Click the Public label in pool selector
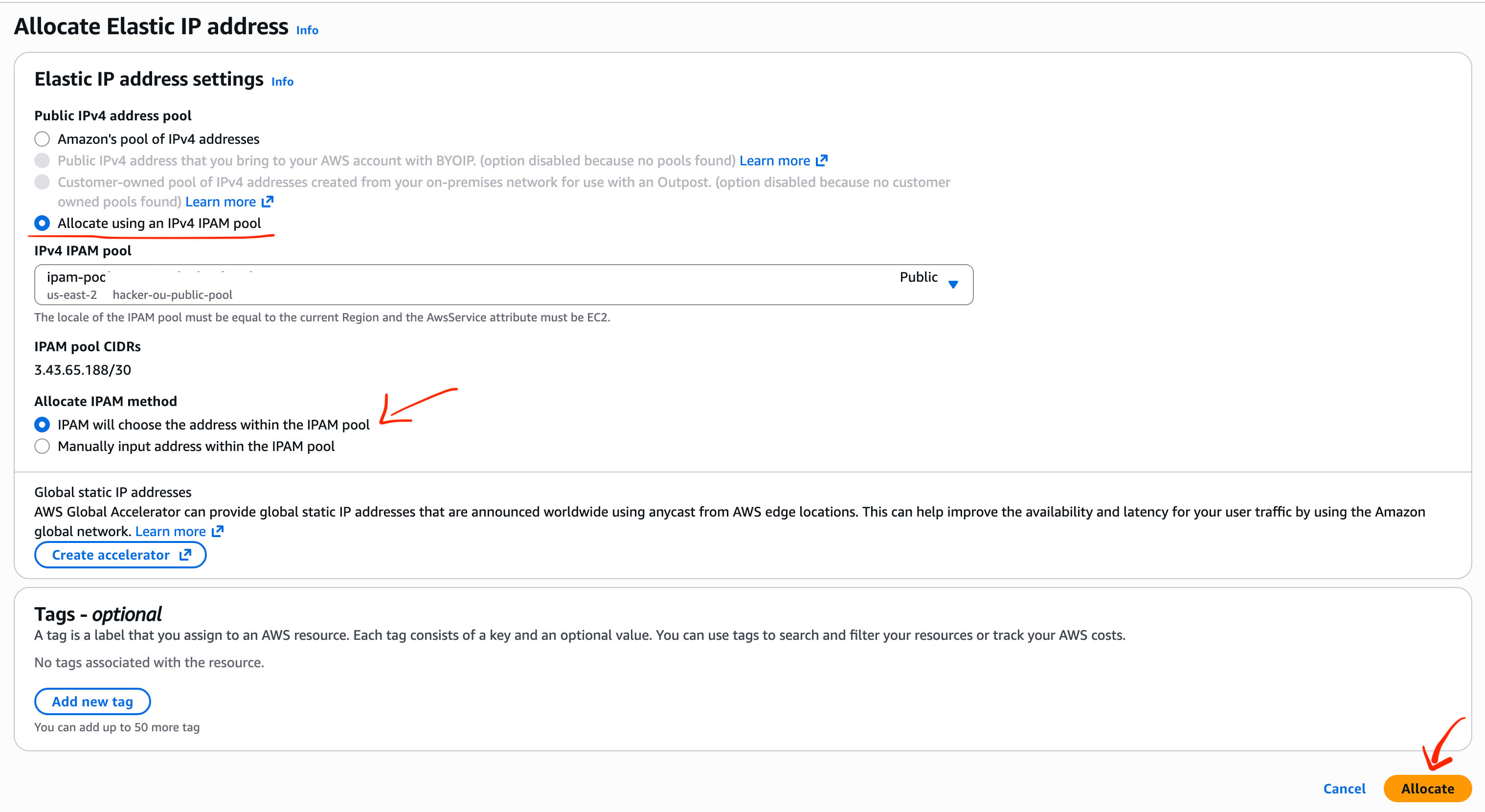Viewport: 1485px width, 812px height. [x=918, y=277]
